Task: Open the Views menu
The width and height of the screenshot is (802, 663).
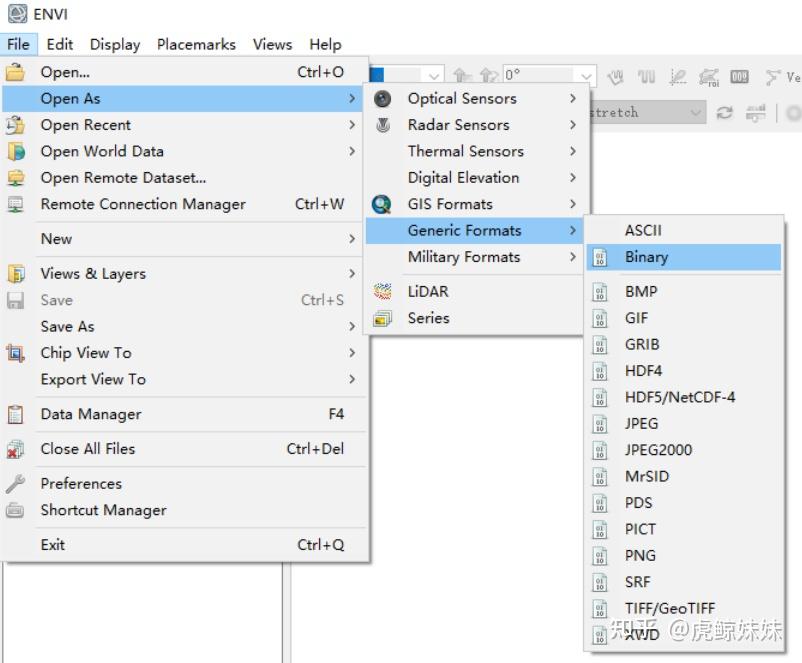Action: (x=273, y=45)
